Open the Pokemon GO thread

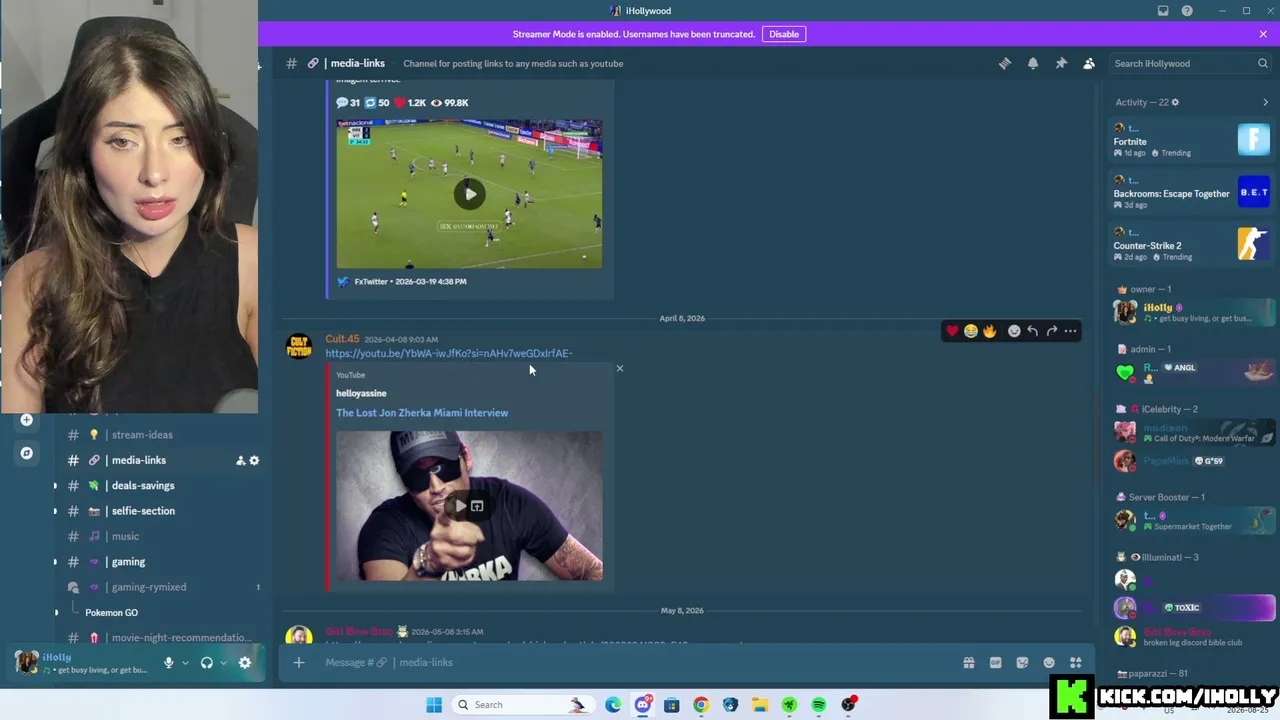111,612
